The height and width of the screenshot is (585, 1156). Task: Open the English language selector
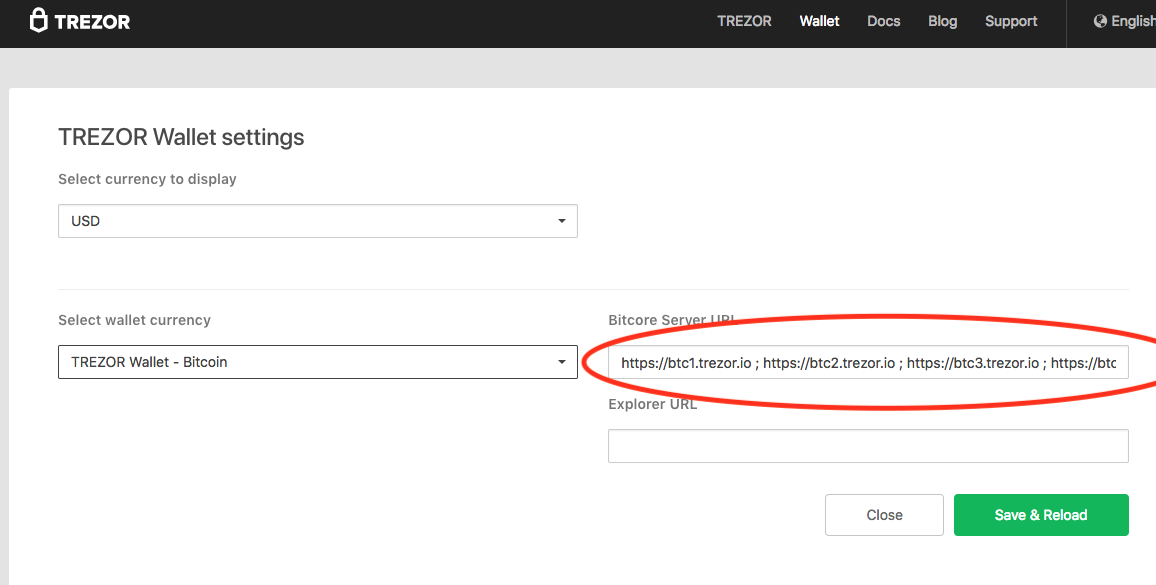tap(1132, 21)
